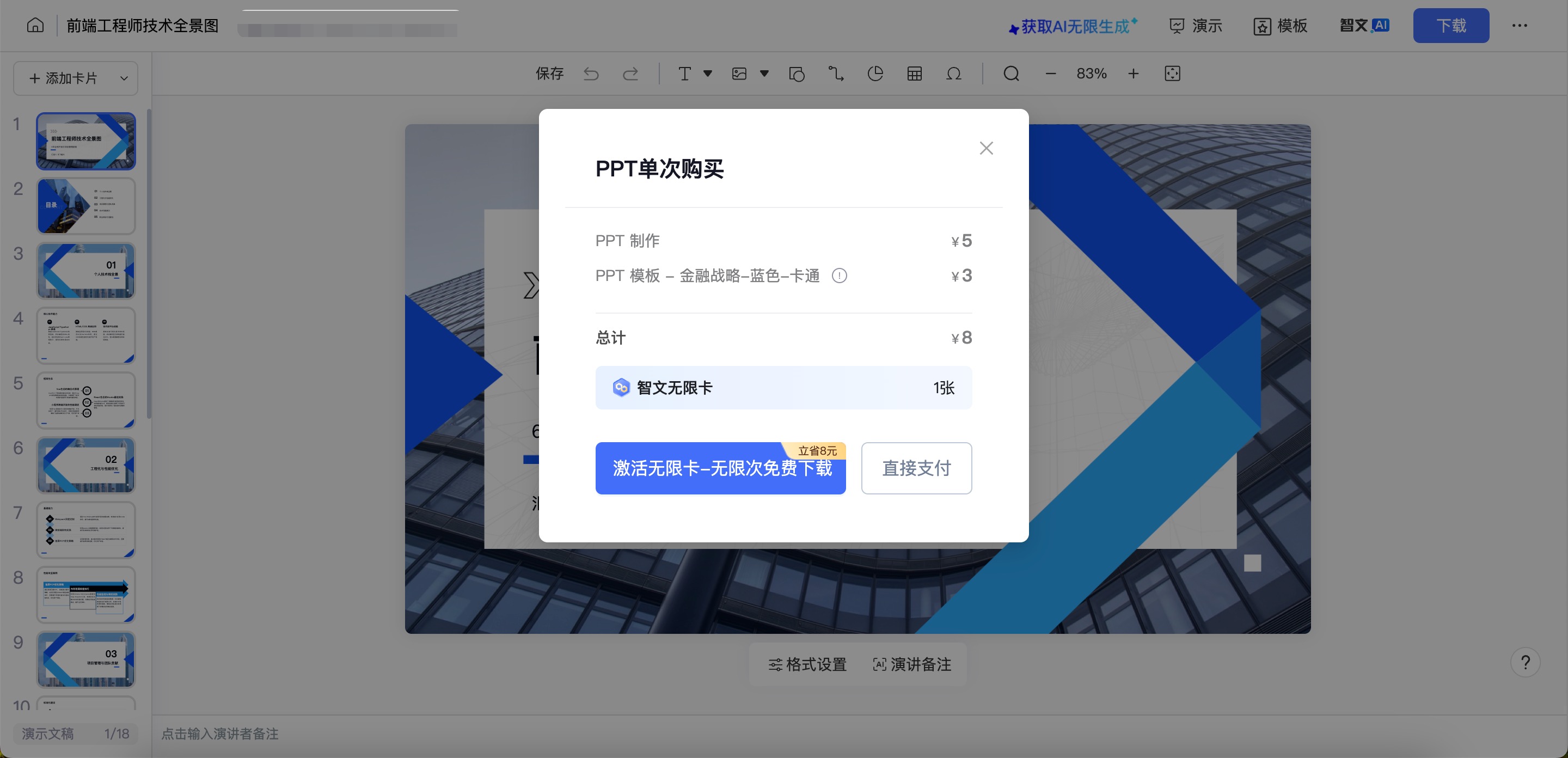Viewport: 1568px width, 758px height.
Task: Click 激活无限卡 unlimited download button
Action: coord(720,468)
